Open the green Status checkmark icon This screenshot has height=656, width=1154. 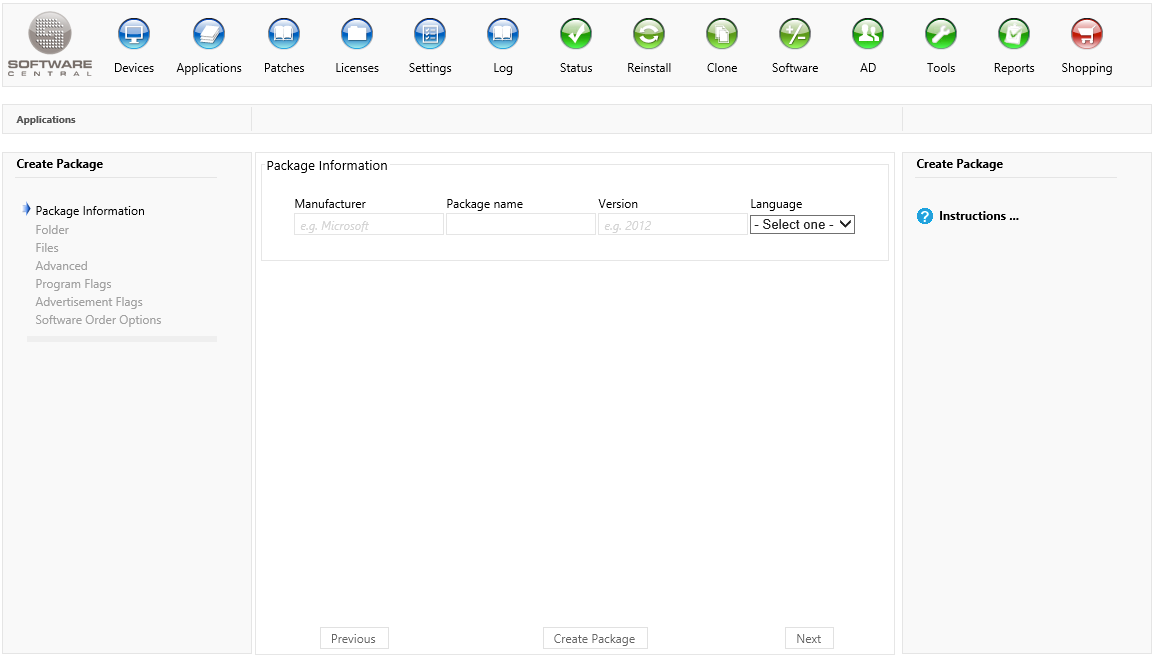(x=576, y=35)
